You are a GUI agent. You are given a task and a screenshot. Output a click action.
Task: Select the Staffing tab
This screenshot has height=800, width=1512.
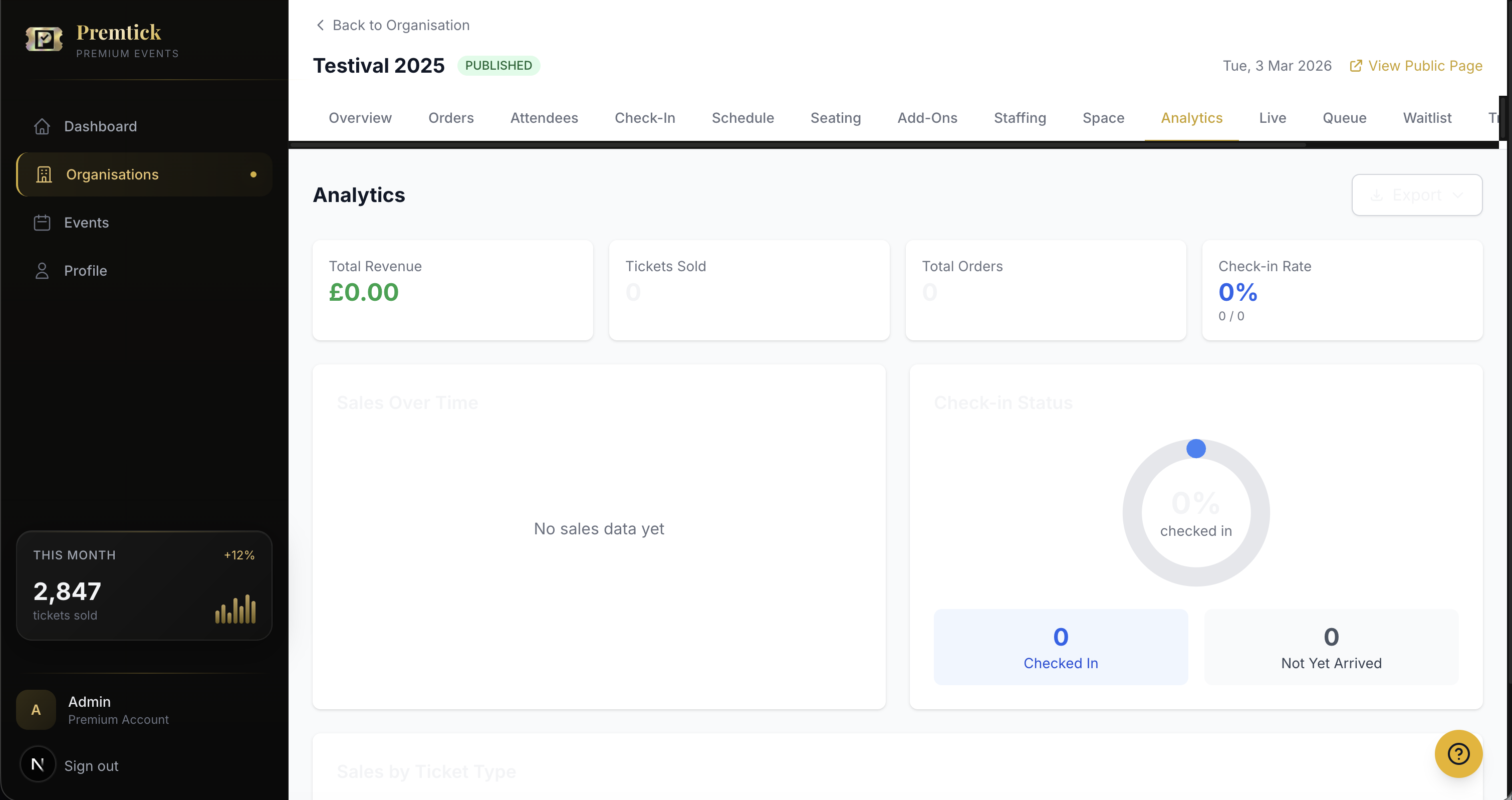[1020, 117]
